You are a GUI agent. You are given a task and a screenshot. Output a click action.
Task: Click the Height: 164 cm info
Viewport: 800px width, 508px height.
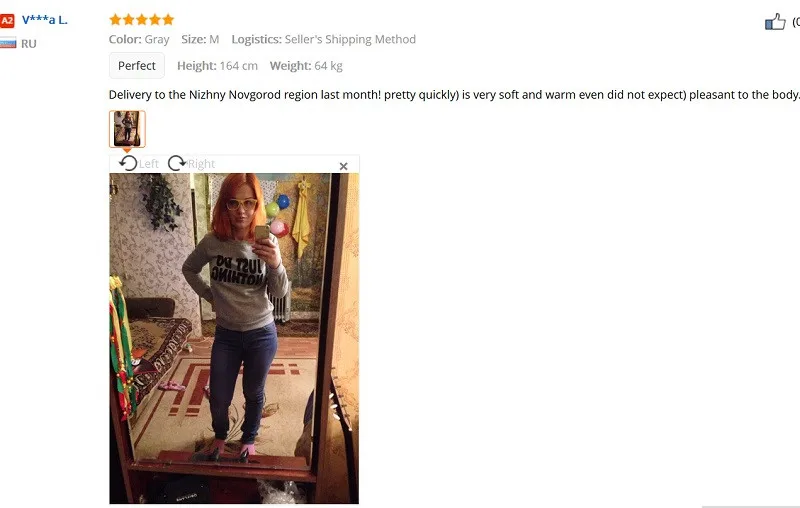coord(217,66)
